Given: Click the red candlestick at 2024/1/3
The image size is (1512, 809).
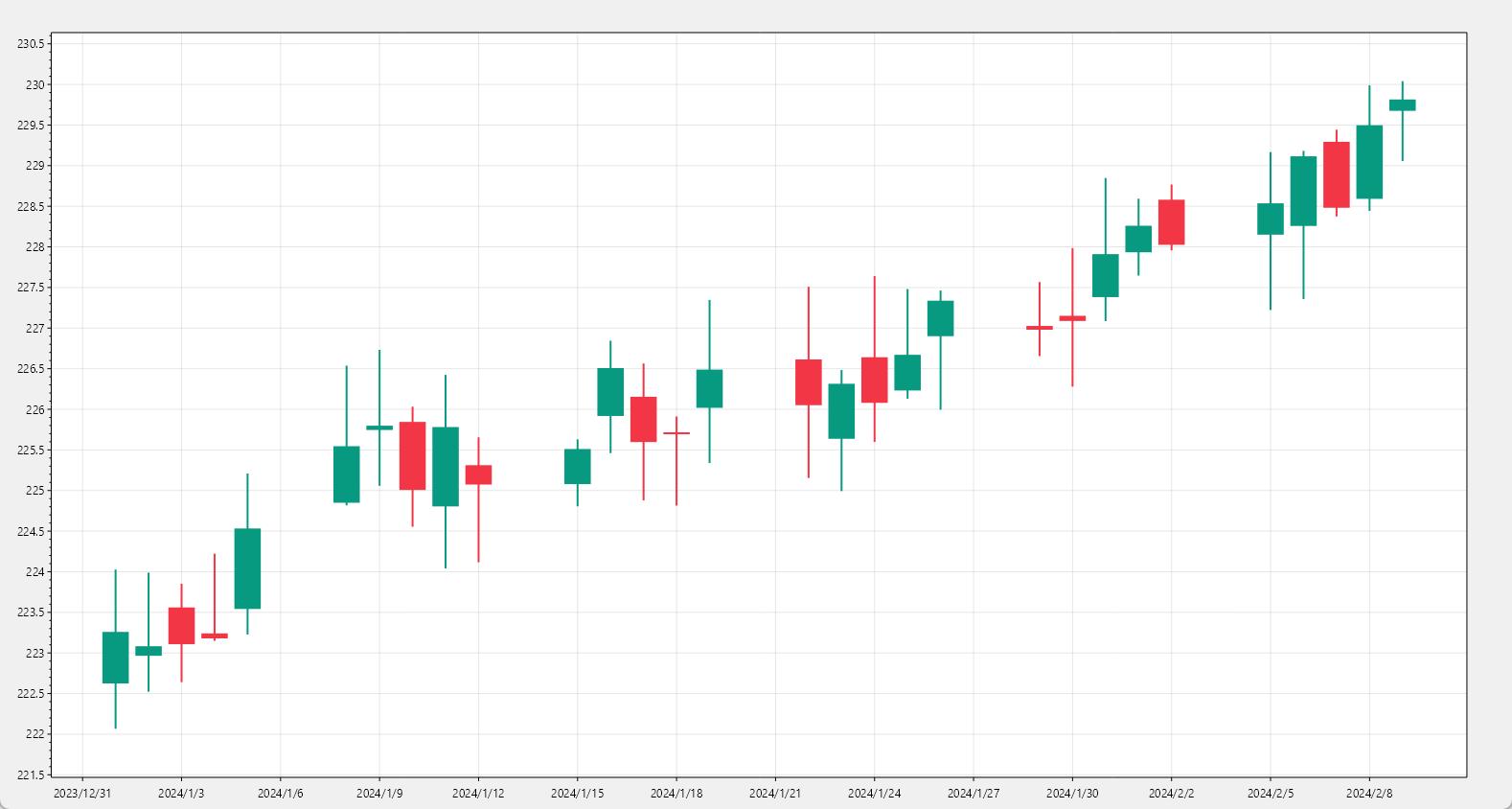Looking at the screenshot, I should click(x=181, y=626).
